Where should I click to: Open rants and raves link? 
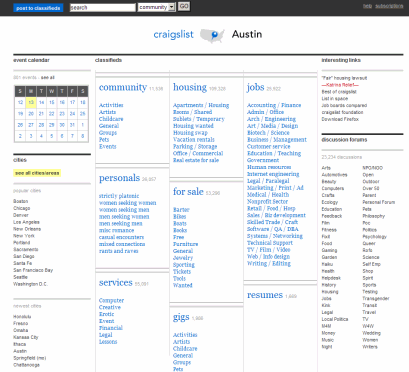pos(119,251)
